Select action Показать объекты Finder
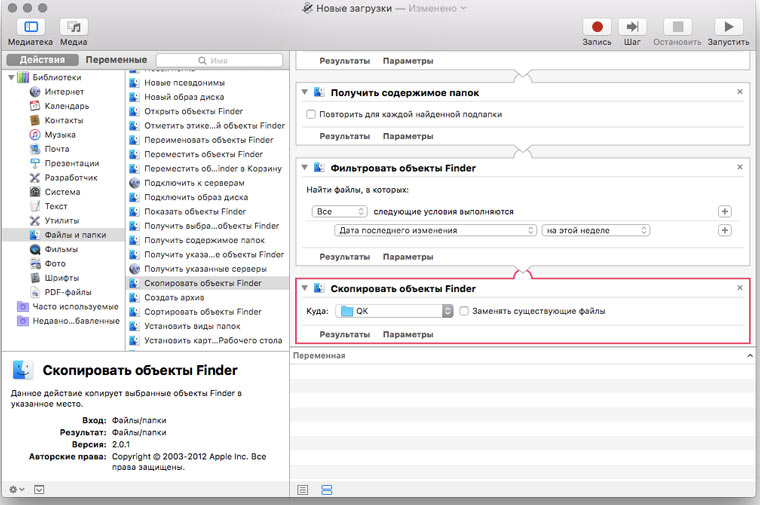 pos(195,211)
